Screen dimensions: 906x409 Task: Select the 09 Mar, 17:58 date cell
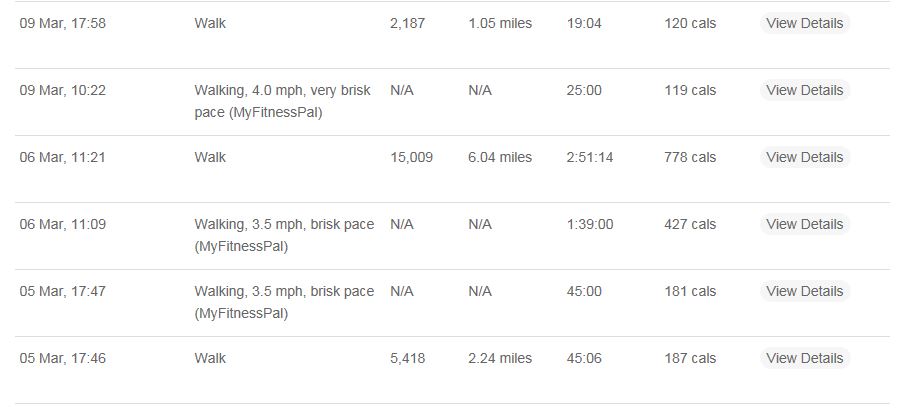coord(62,24)
